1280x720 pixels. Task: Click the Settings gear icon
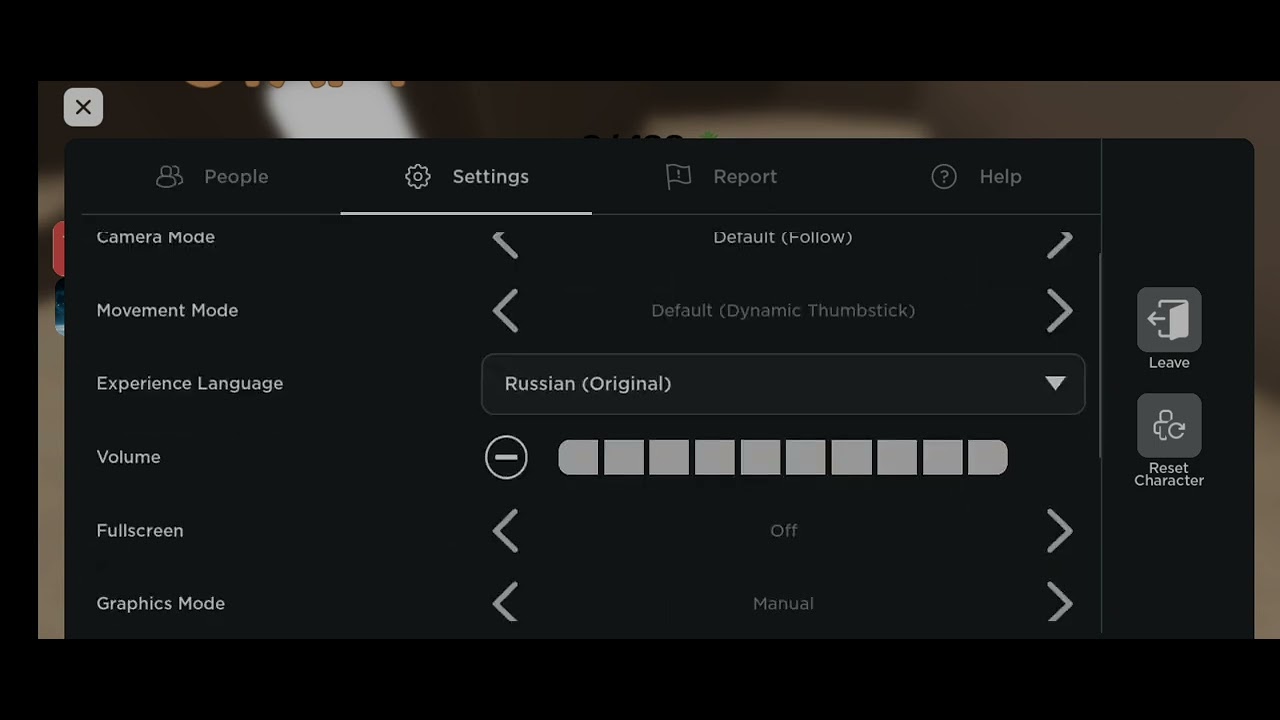coord(418,177)
